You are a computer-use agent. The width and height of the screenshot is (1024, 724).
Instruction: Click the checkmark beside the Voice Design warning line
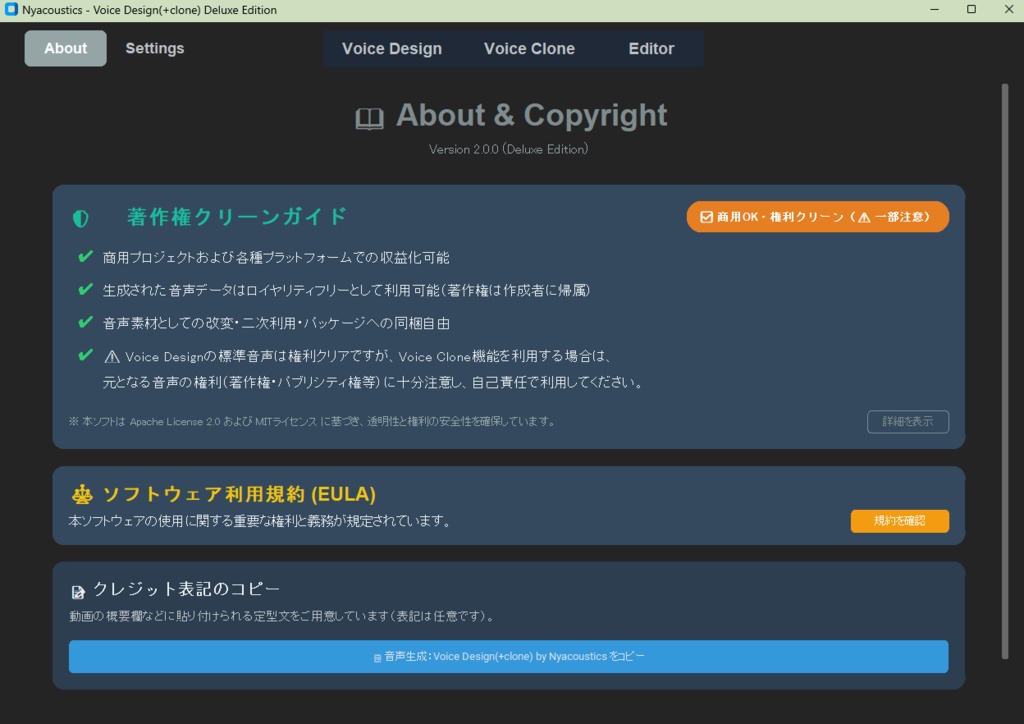point(86,355)
